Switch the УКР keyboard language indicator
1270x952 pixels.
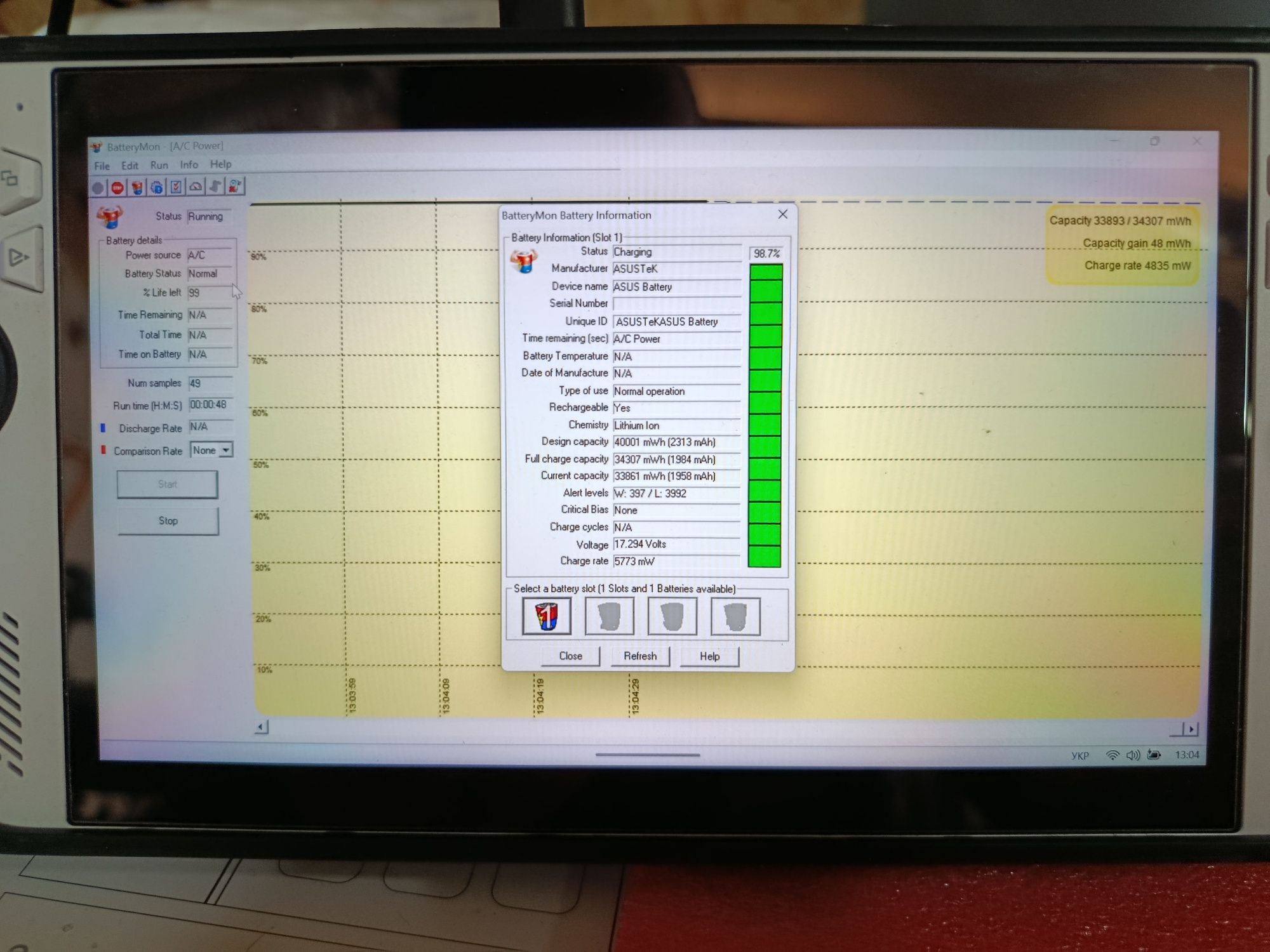[x=1080, y=755]
